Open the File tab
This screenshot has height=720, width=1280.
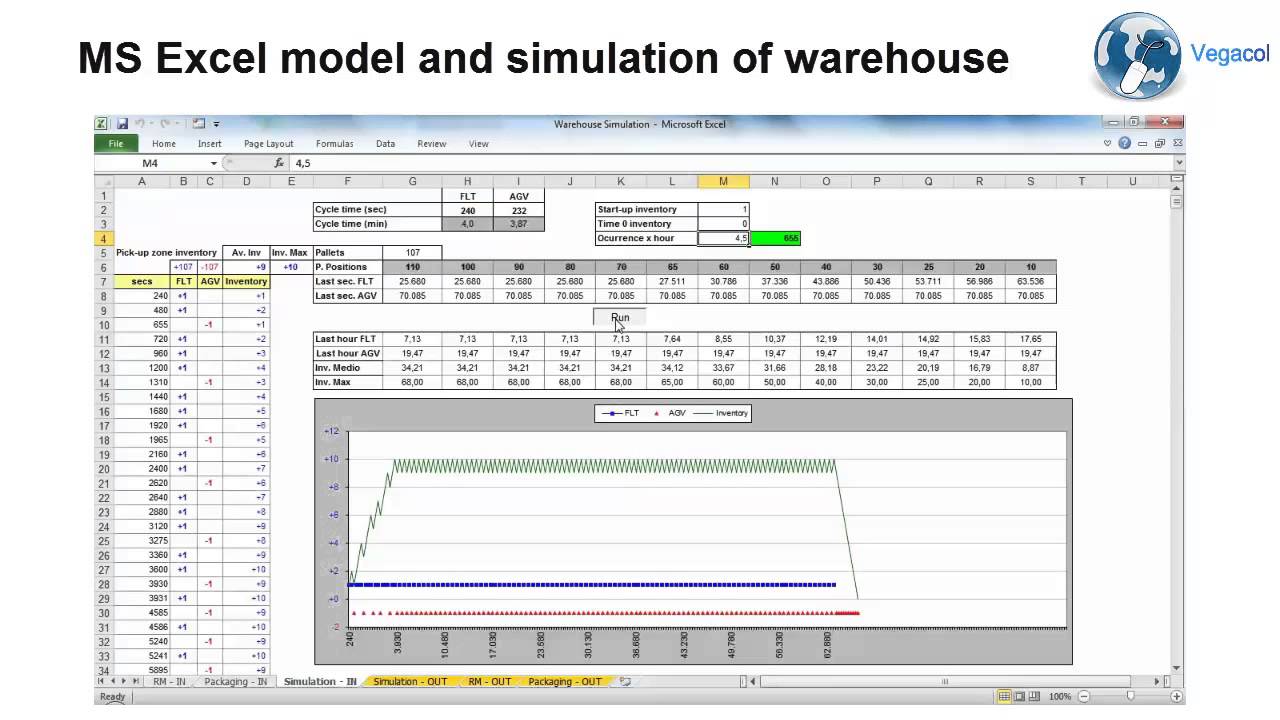tap(116, 144)
